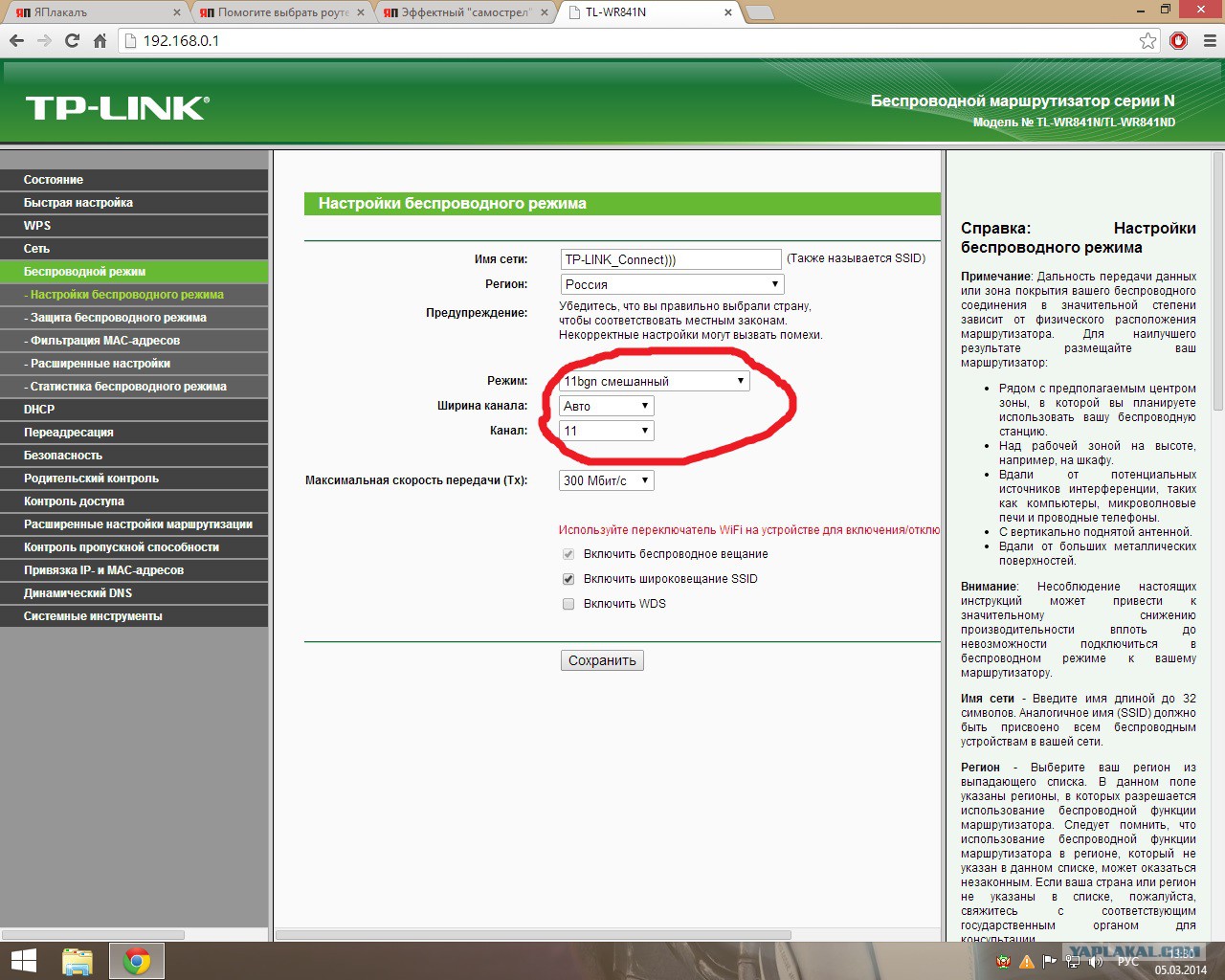This screenshot has width=1225, height=980.
Task: Open a new tab with the new-tab button
Action: point(760,12)
